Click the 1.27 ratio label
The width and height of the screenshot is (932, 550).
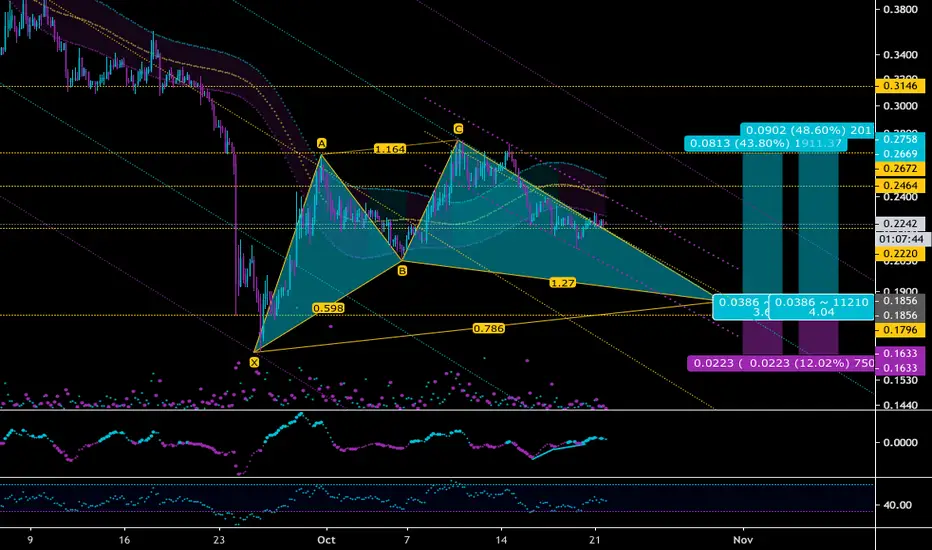pyautogui.click(x=562, y=282)
